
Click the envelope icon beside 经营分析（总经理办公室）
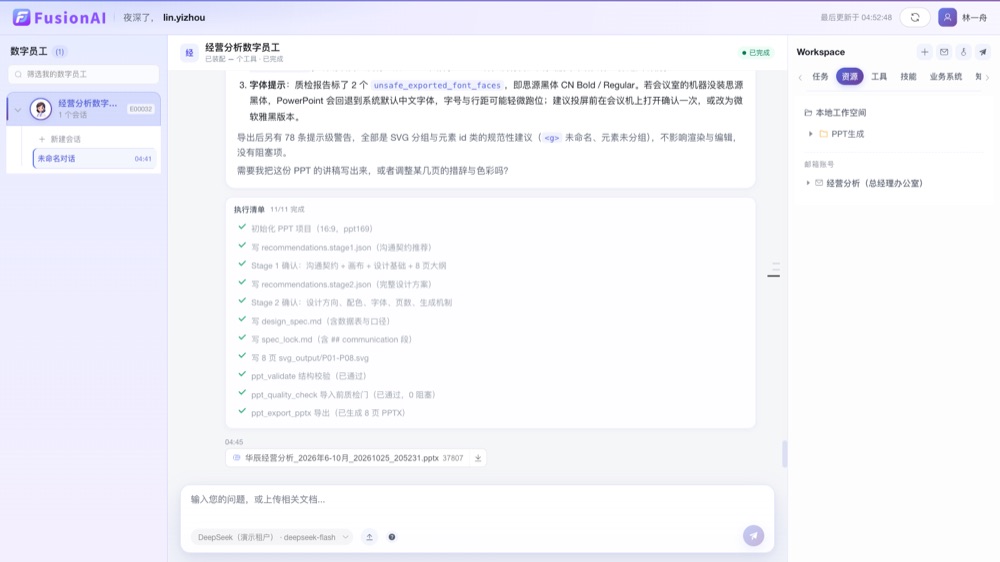pos(819,183)
